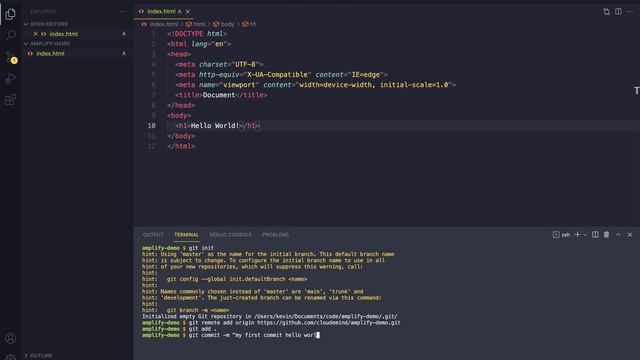Click the Document title text

(219, 95)
